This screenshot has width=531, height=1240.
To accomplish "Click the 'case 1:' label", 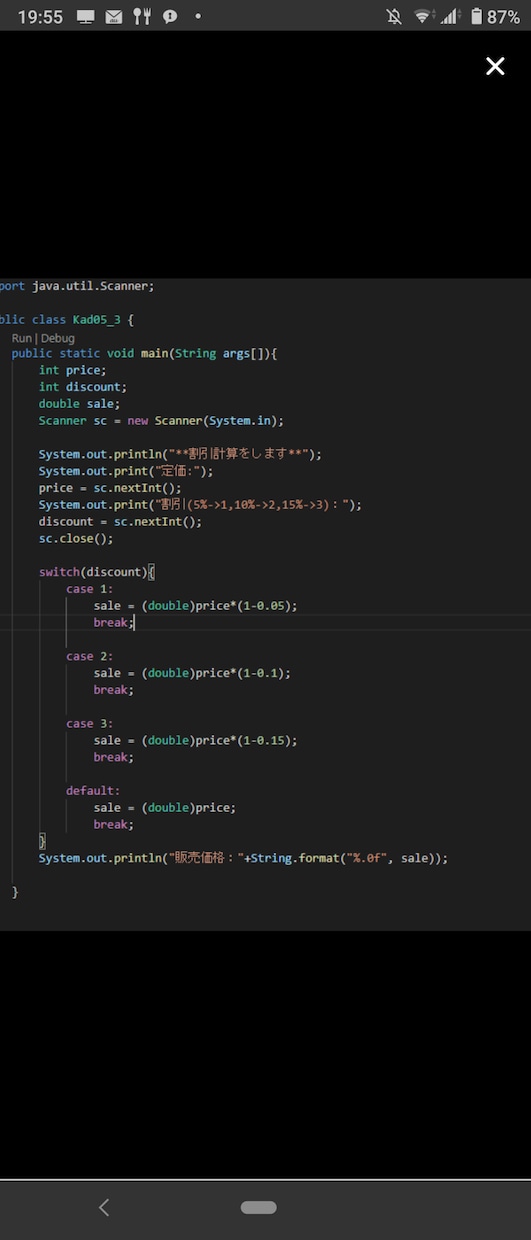I will 90,589.
